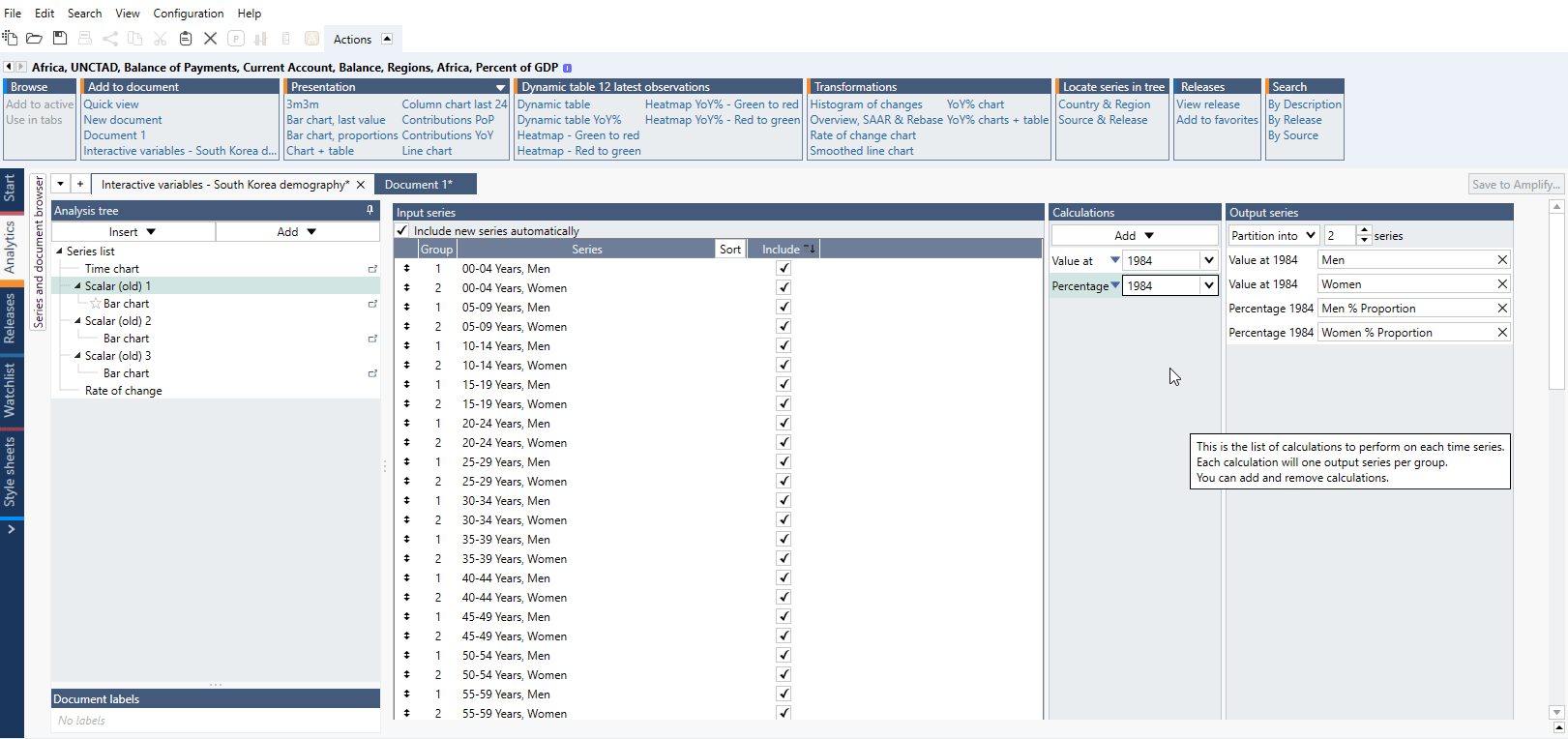Open the Percentage year 1984 dropdown

click(1208, 285)
